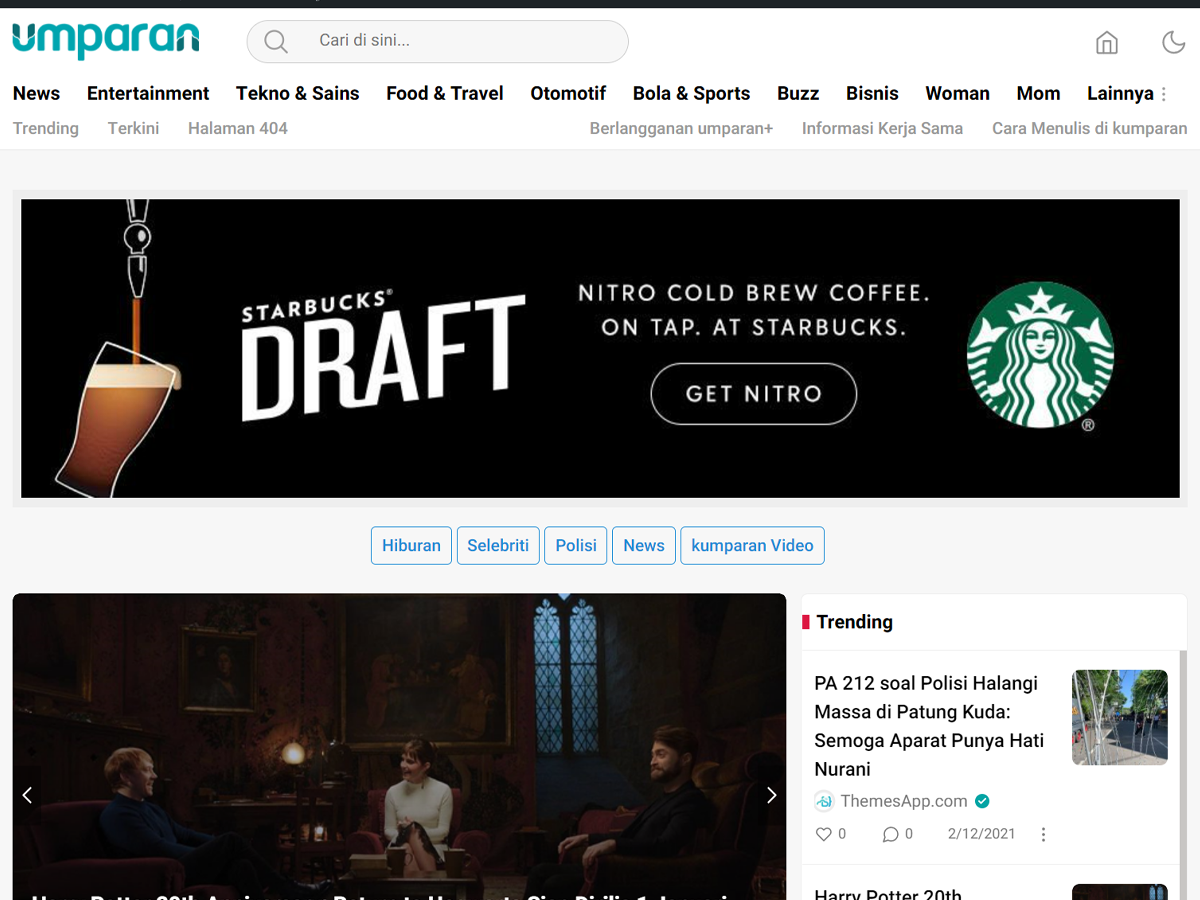Click the Starbucks siren logo
1200x900 pixels.
click(1040, 355)
